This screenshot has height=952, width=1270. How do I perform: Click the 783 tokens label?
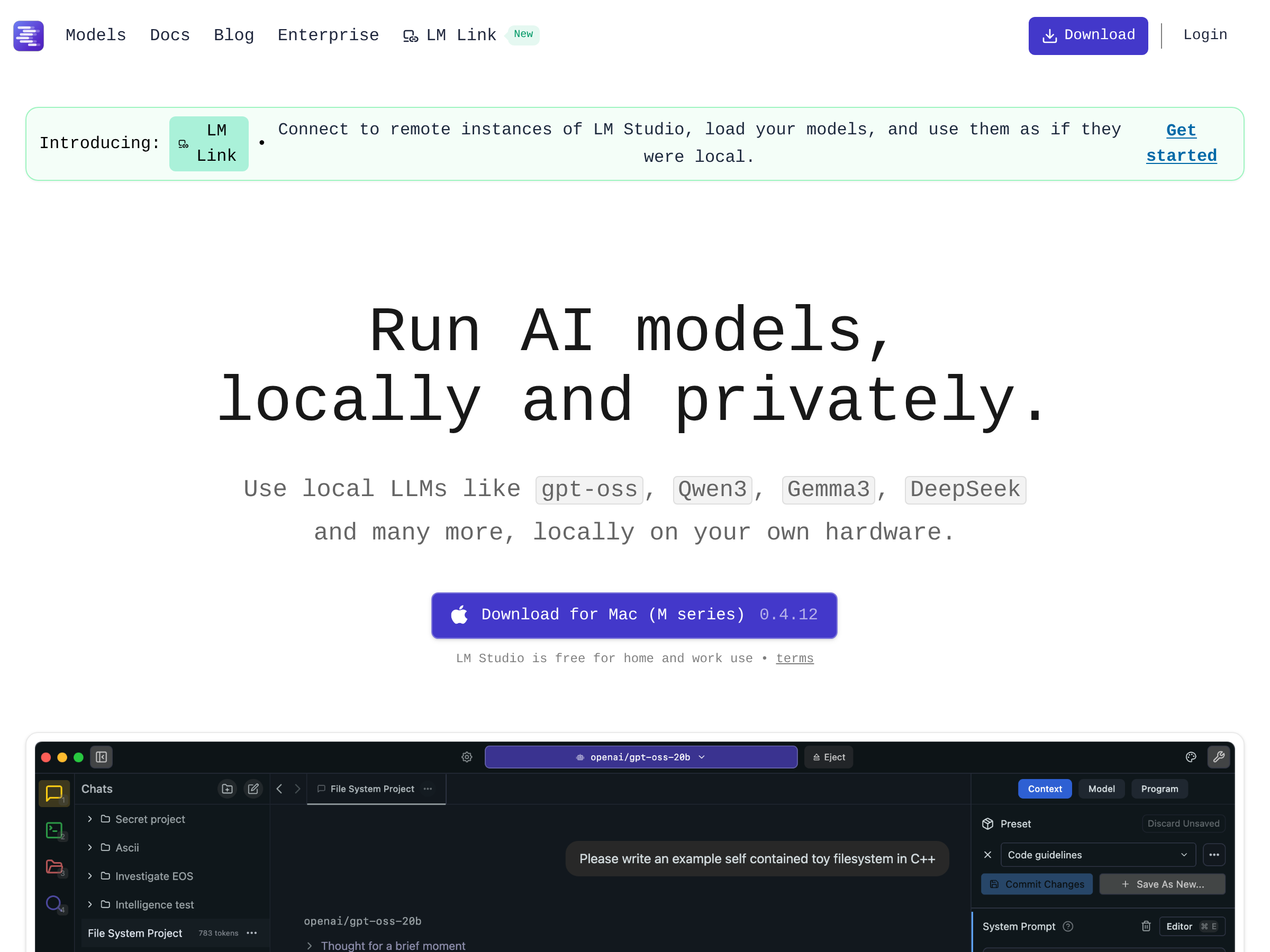tap(218, 933)
